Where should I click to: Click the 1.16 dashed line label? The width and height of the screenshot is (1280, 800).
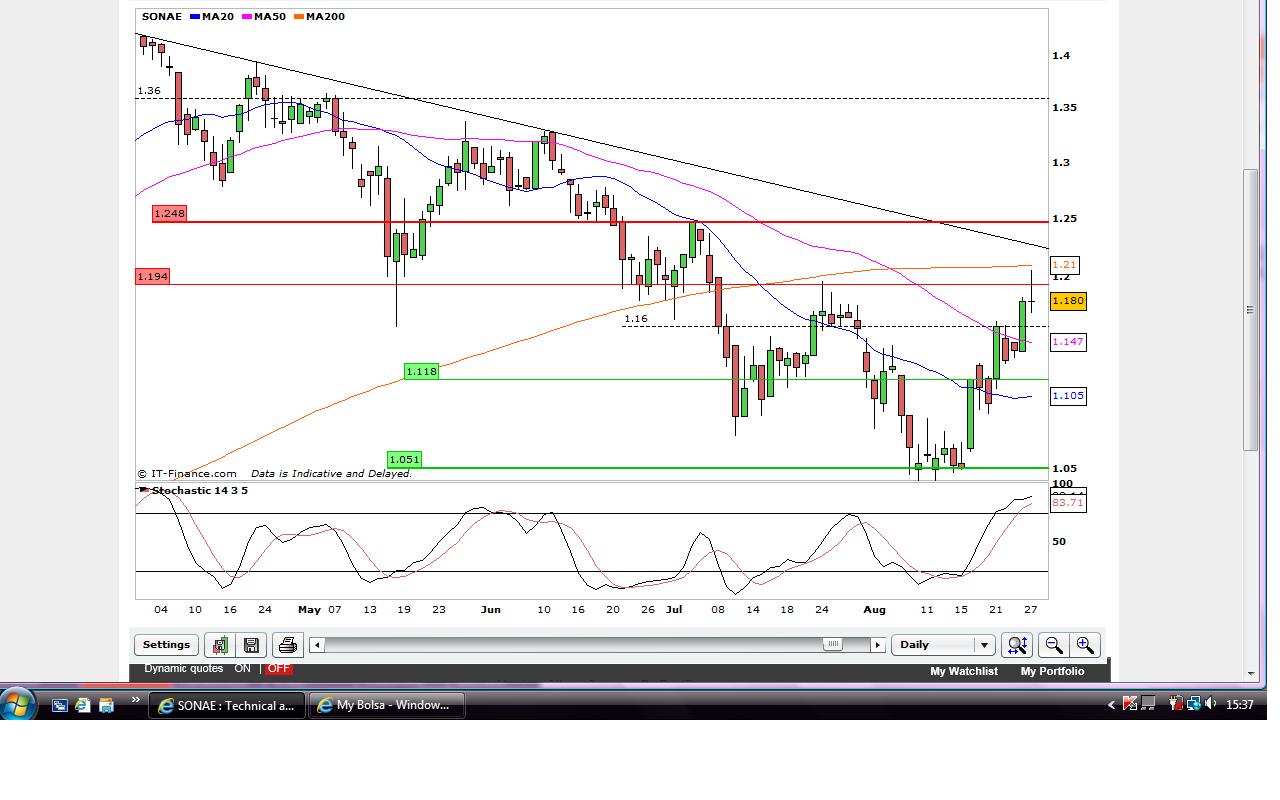636,319
